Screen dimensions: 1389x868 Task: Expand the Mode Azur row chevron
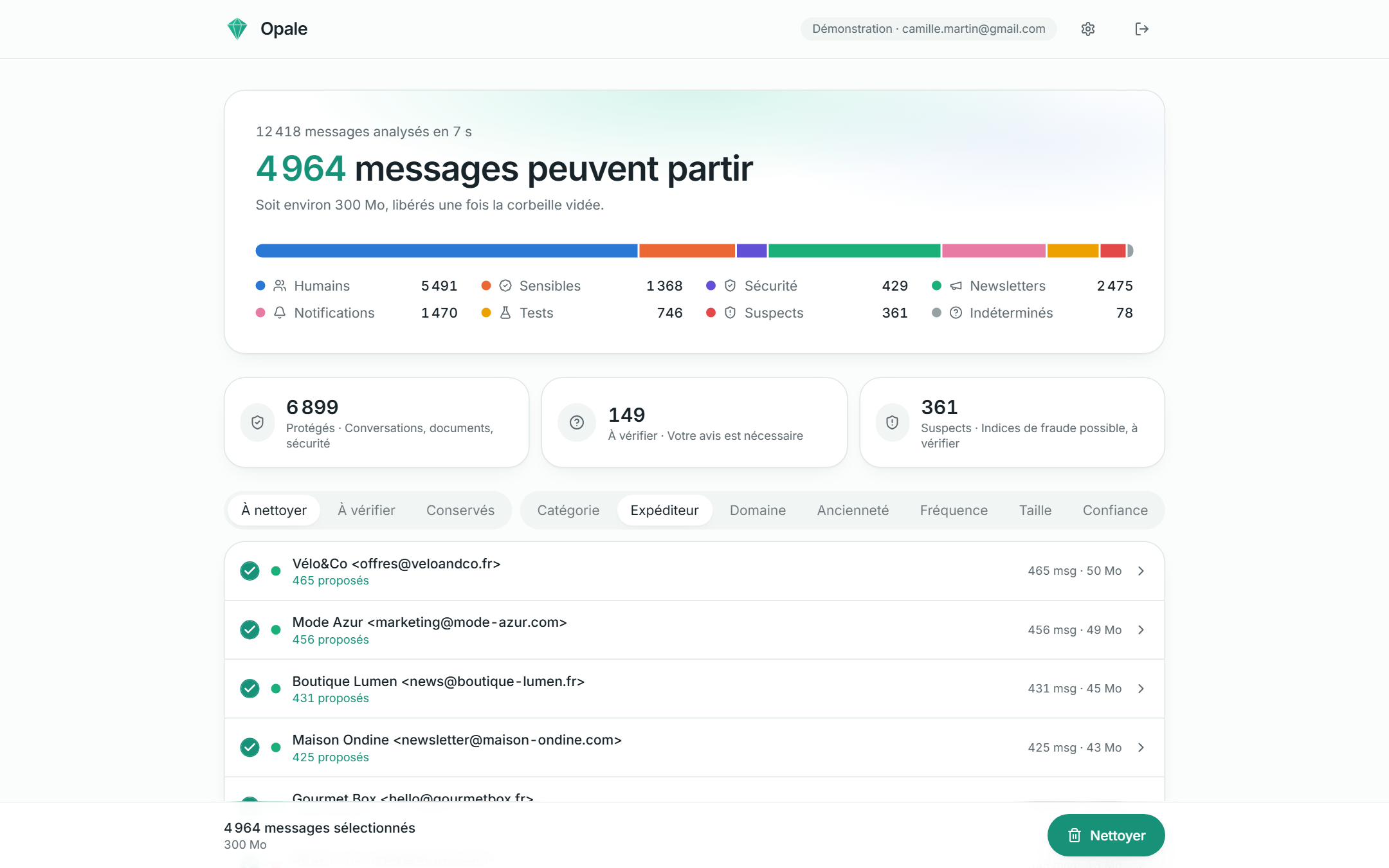coord(1141,629)
